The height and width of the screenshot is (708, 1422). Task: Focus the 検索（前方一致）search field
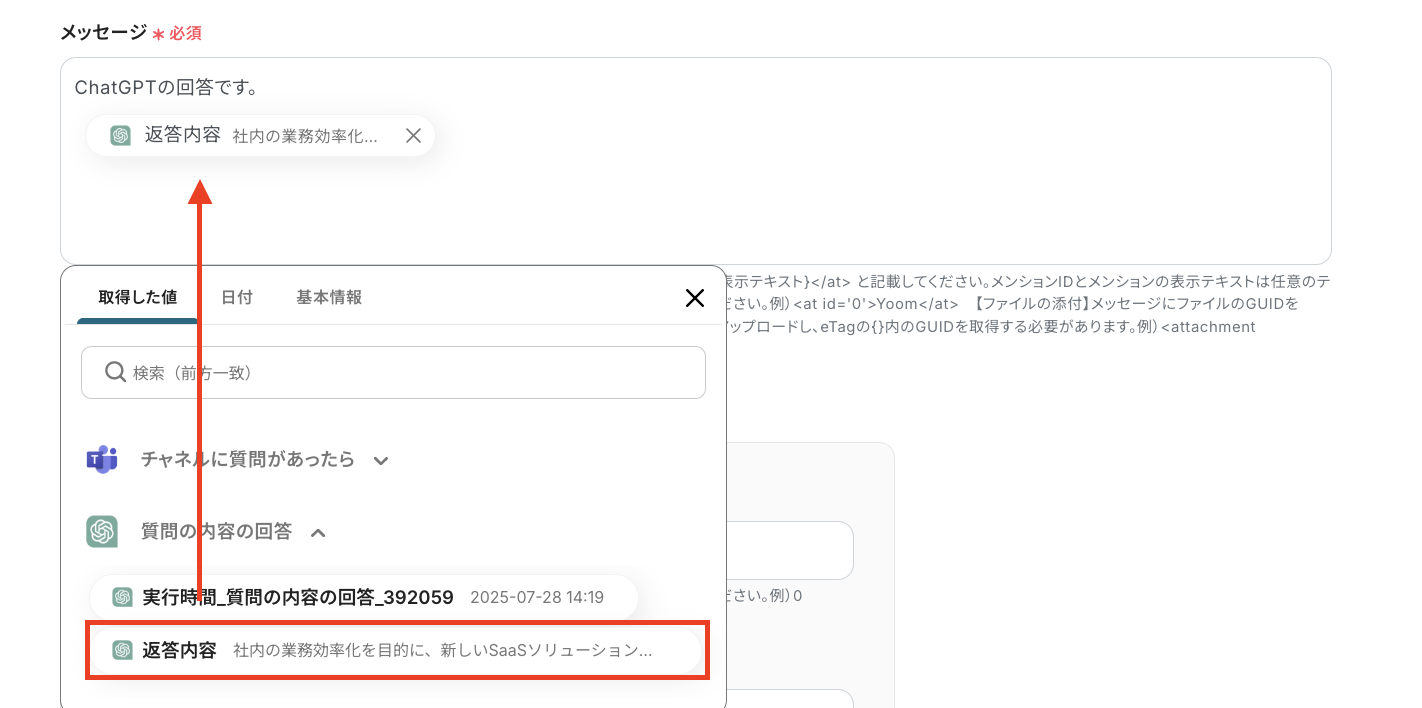393,373
